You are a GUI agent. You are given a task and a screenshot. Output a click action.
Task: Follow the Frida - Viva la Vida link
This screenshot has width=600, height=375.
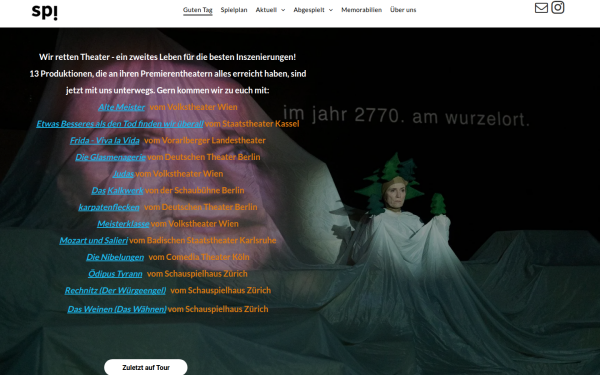pos(104,140)
